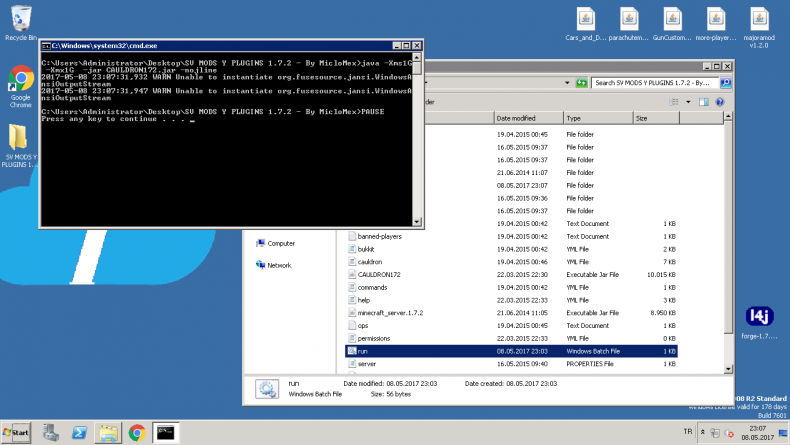The width and height of the screenshot is (790, 445).
Task: Click the network tray icon
Action: click(x=715, y=432)
